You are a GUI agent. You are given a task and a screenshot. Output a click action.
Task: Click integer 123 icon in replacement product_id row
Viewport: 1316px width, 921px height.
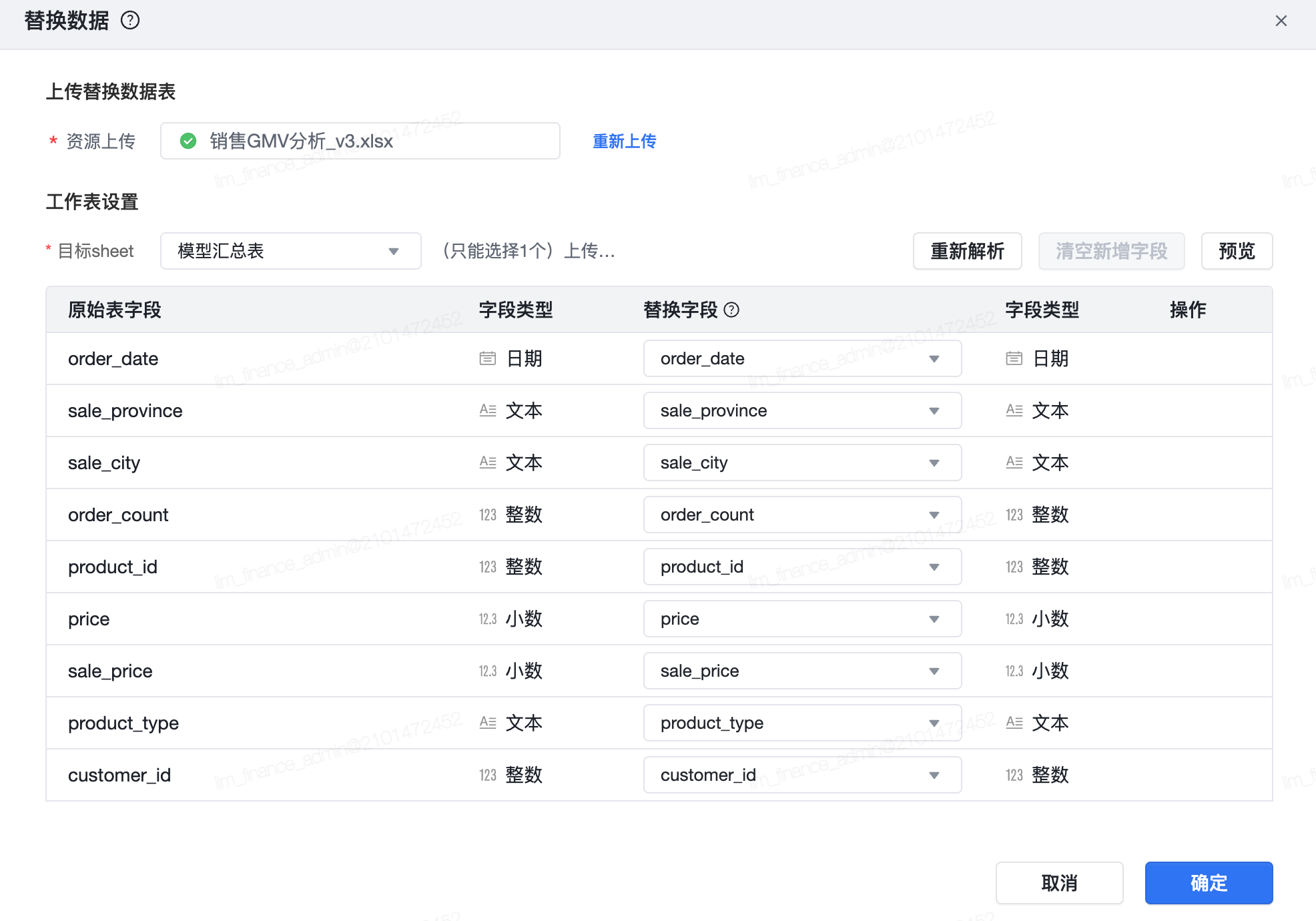pyautogui.click(x=1014, y=567)
